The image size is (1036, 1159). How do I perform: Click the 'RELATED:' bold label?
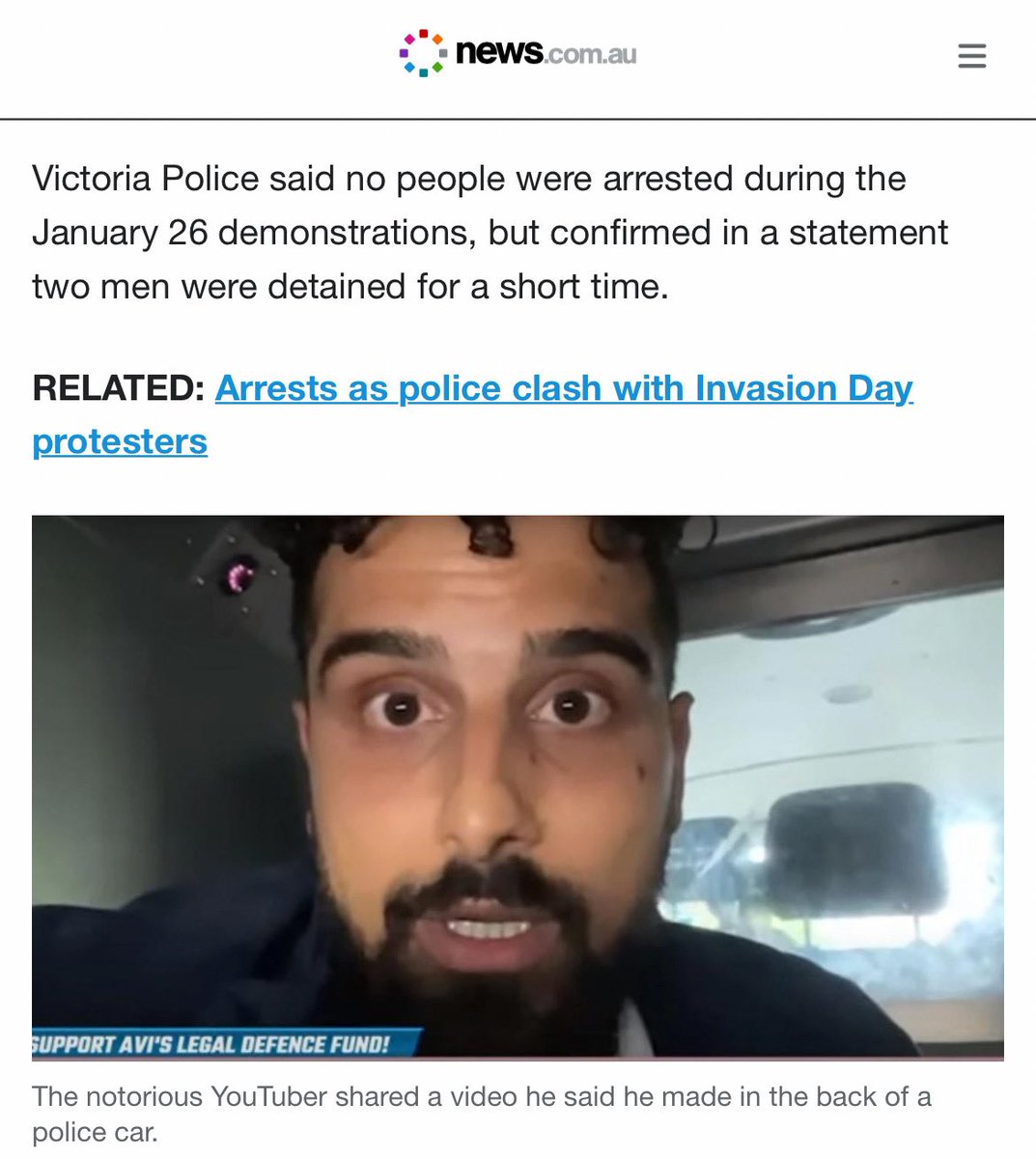click(118, 388)
